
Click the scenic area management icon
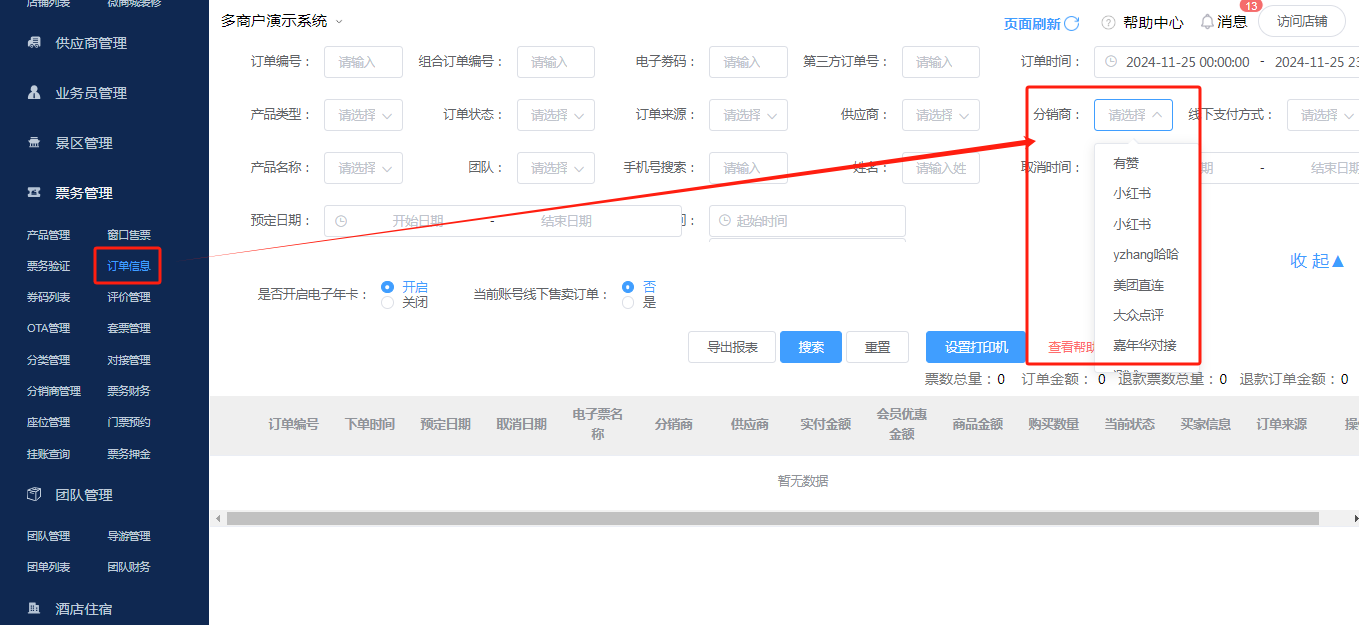point(34,143)
